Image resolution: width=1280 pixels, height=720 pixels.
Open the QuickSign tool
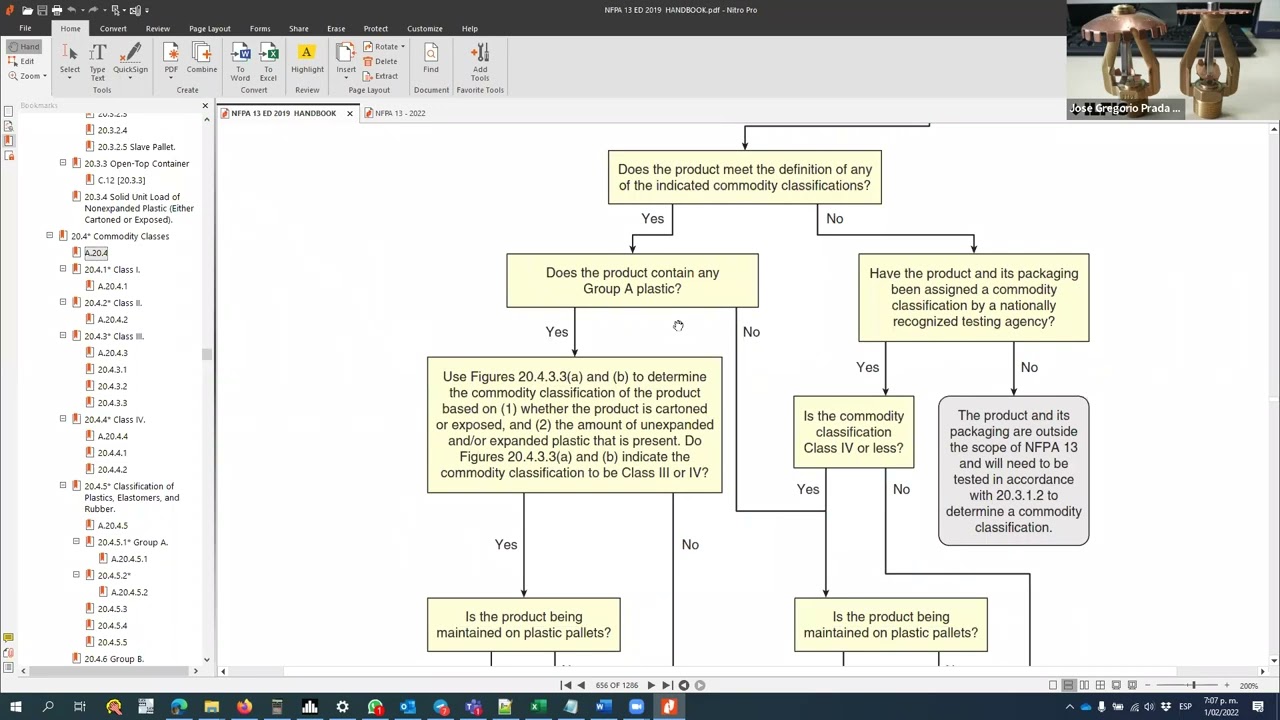(131, 62)
